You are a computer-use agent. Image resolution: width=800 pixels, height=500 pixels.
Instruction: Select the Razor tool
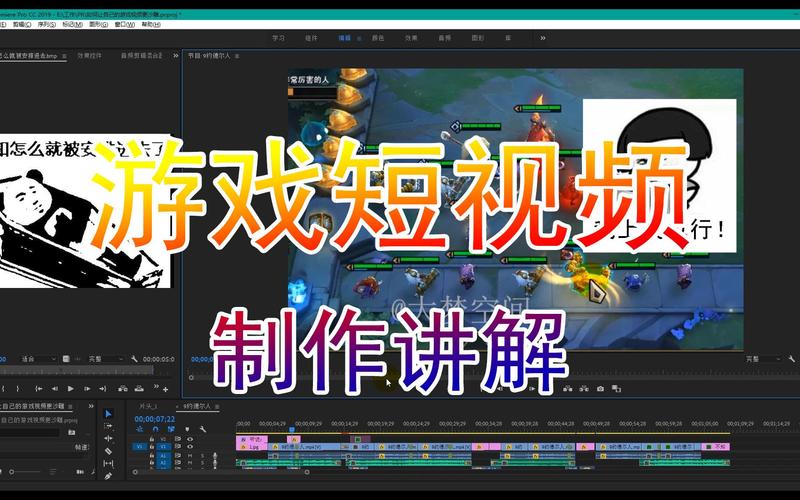point(108,451)
